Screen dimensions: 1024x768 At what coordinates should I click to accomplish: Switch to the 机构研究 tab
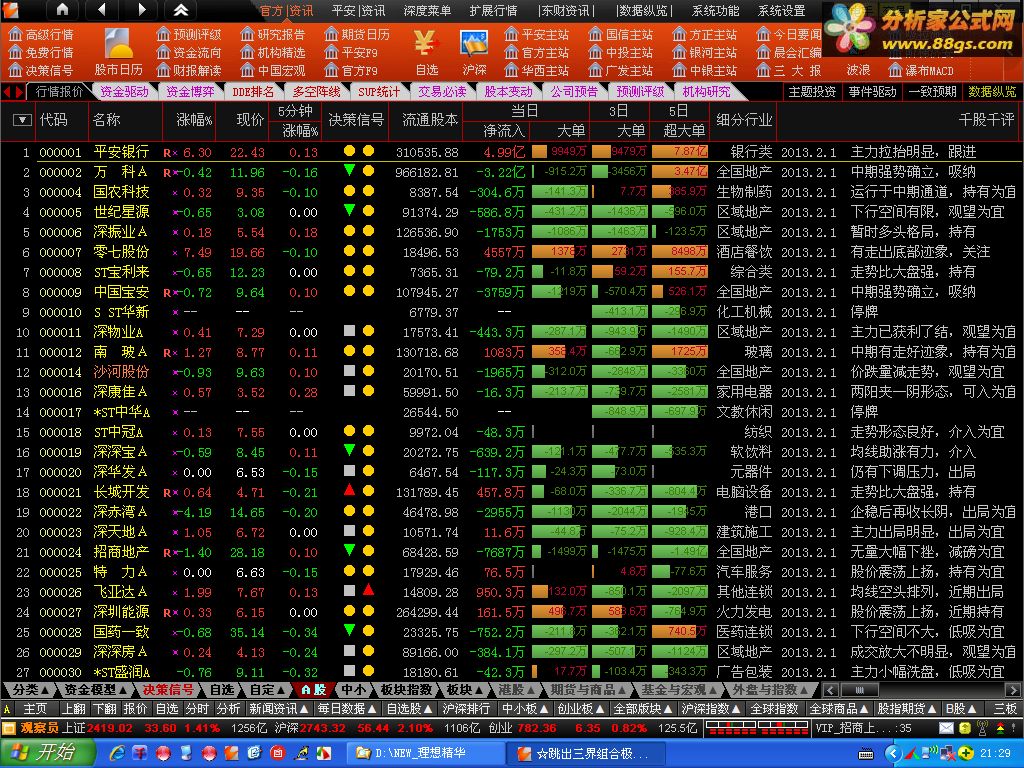point(707,92)
